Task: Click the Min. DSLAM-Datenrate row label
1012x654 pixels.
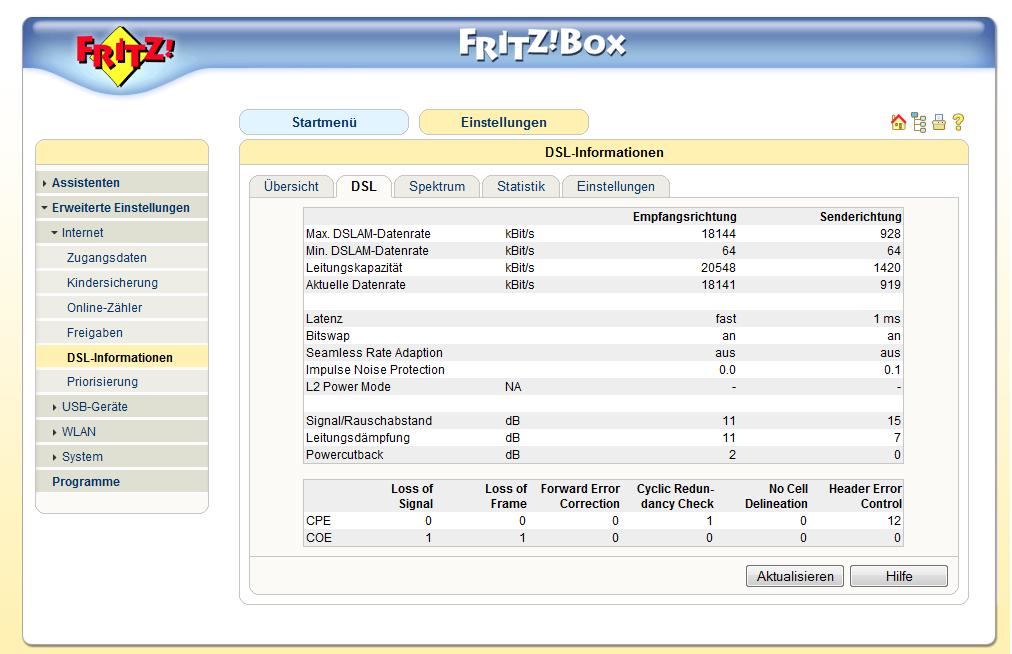Action: click(x=367, y=250)
